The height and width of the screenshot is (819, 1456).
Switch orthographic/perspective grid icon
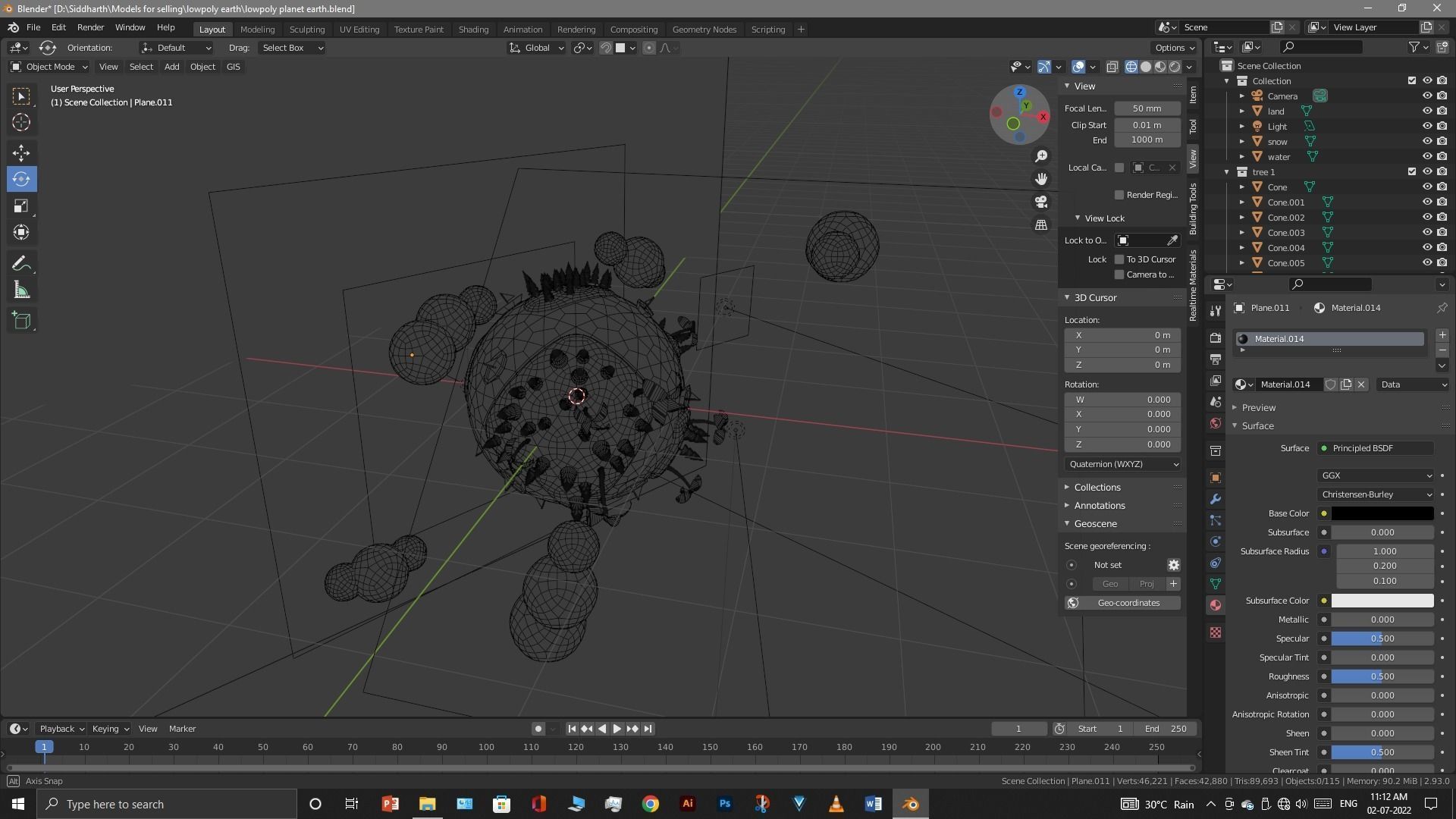point(1041,224)
